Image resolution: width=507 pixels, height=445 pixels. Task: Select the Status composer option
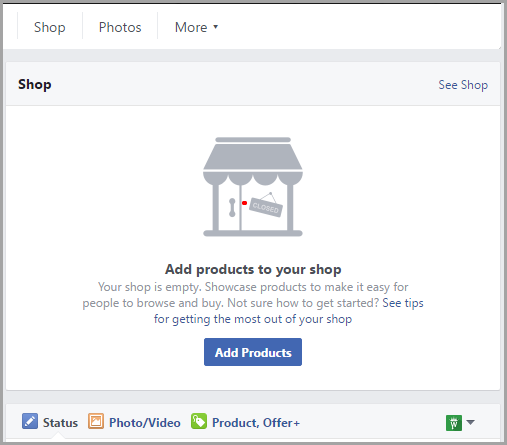tap(50, 422)
